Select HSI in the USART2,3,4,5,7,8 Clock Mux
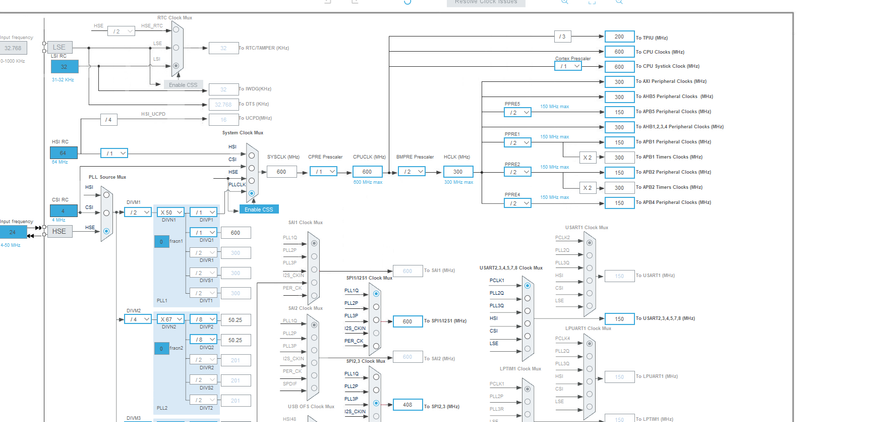The image size is (875, 422). click(527, 324)
